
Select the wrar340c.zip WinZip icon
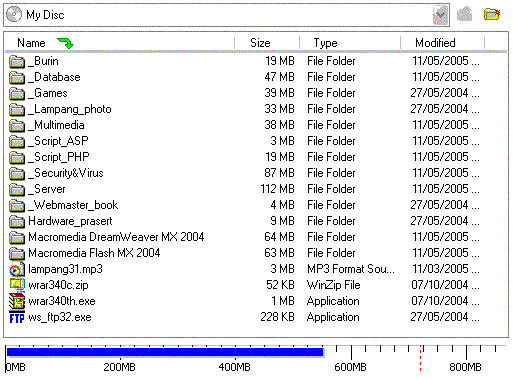17,285
